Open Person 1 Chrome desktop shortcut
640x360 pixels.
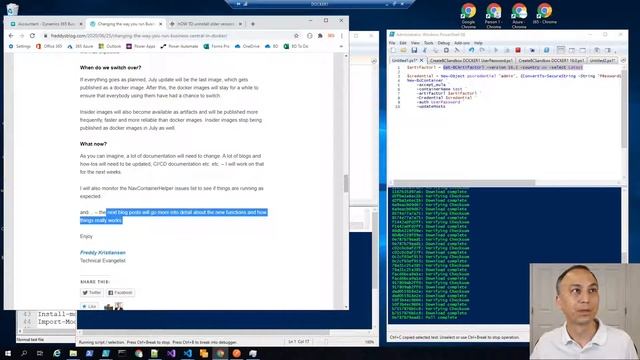pos(493,16)
